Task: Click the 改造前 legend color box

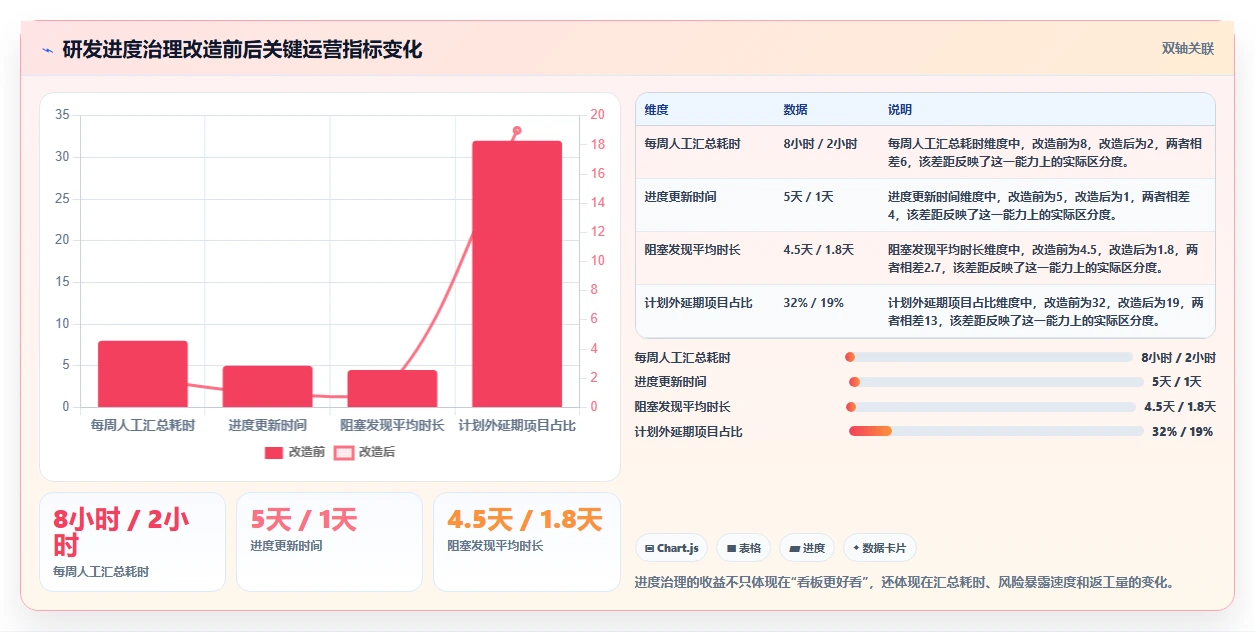Action: (274, 453)
